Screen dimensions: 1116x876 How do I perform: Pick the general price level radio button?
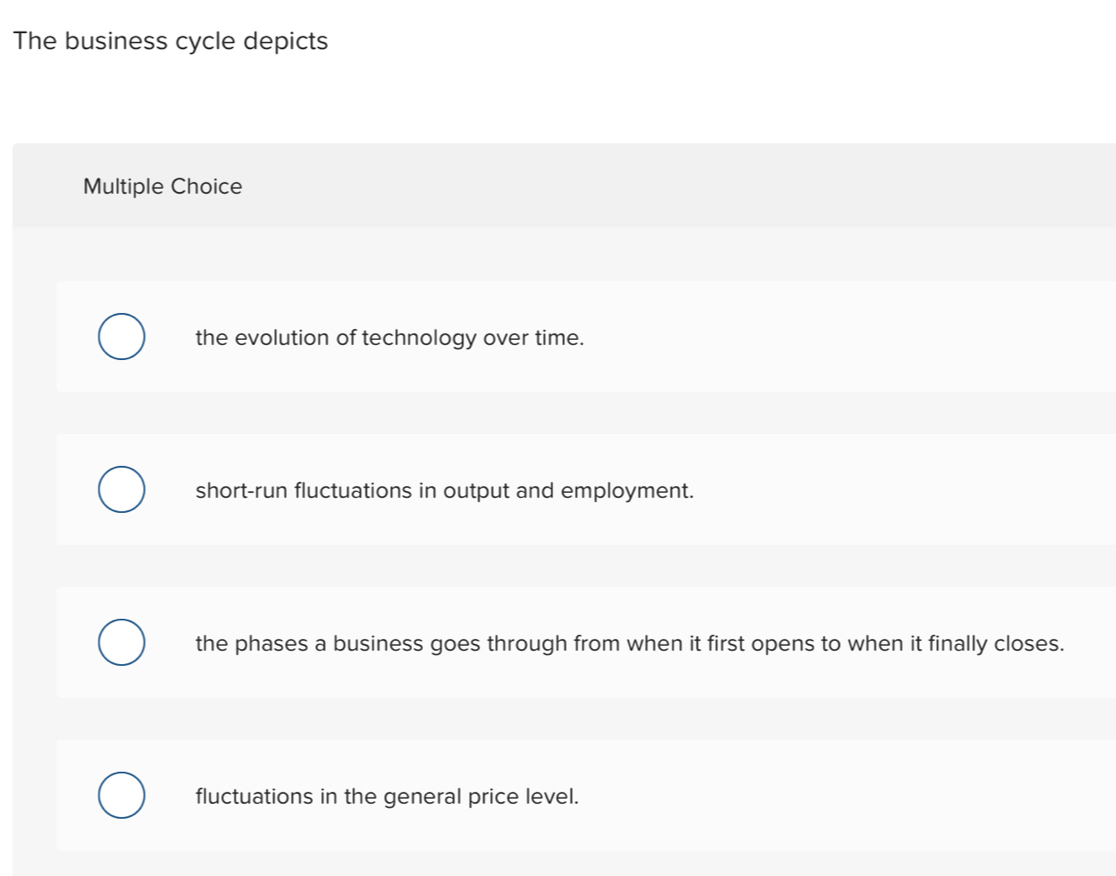point(120,796)
